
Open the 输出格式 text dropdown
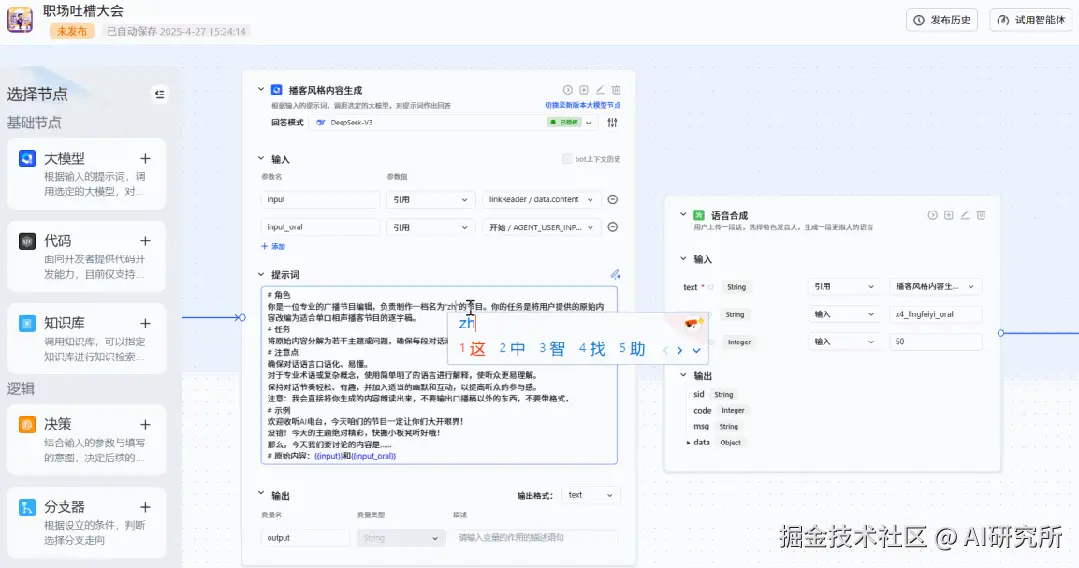(590, 495)
